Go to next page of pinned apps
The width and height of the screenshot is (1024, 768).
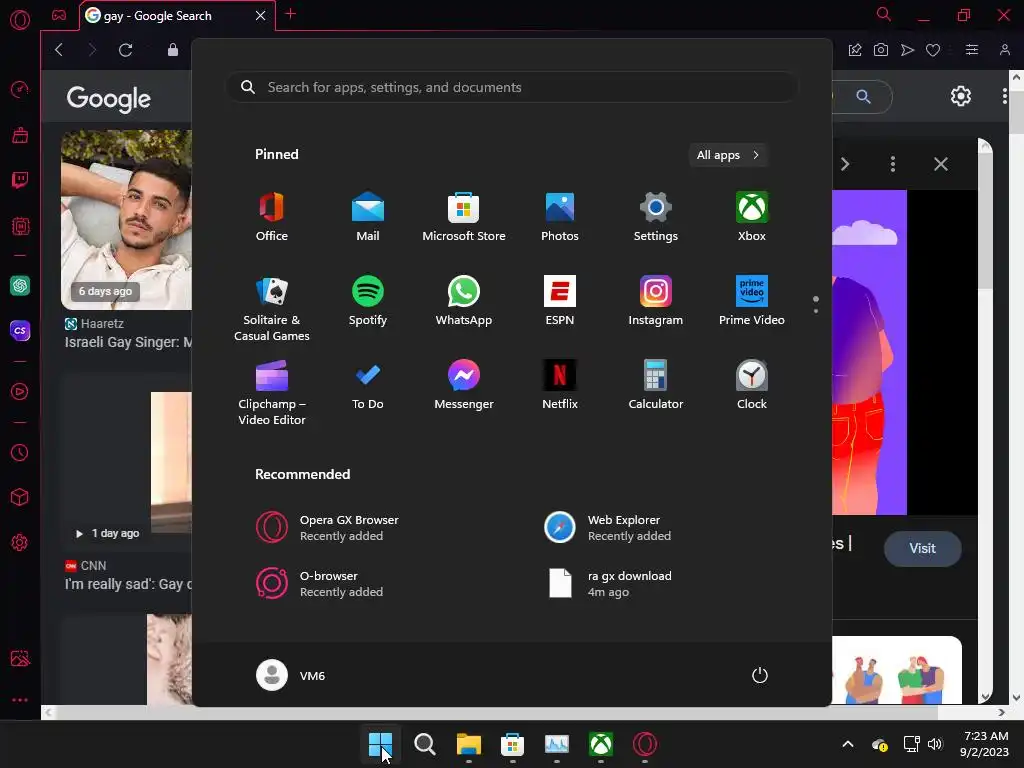[816, 310]
